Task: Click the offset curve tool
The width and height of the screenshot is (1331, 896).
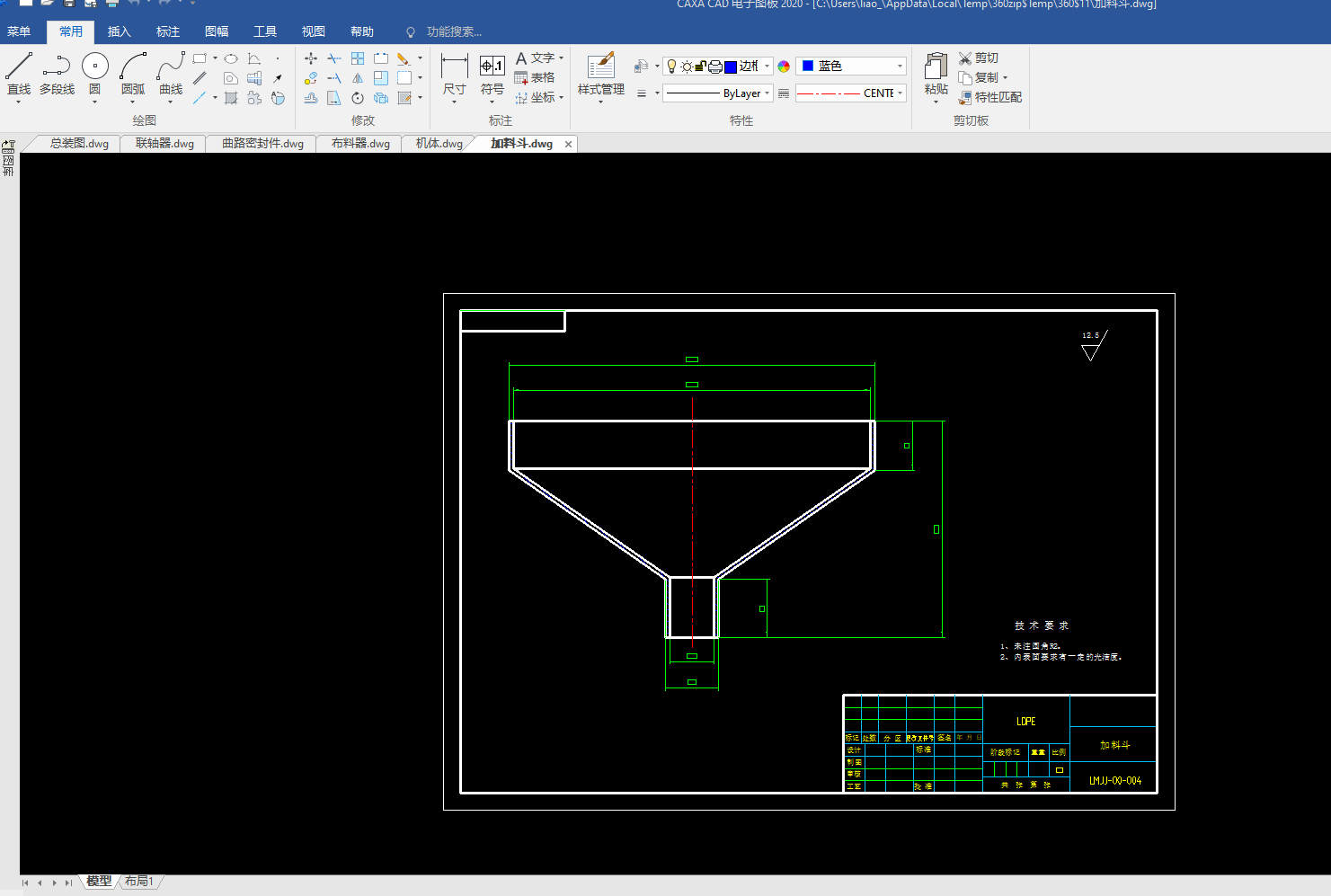Action: point(311,98)
